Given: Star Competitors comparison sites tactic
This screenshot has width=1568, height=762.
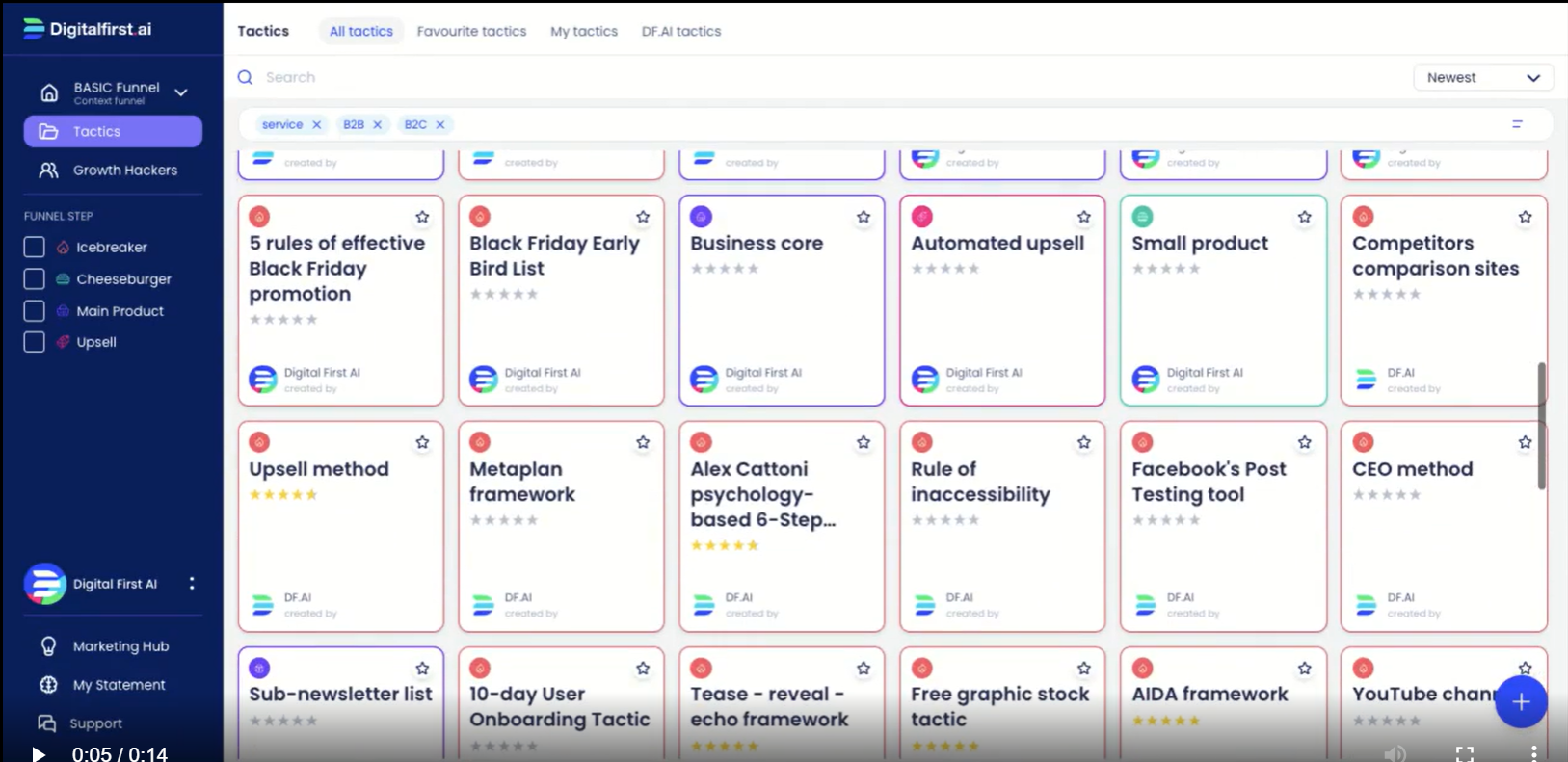Looking at the screenshot, I should tap(1526, 217).
